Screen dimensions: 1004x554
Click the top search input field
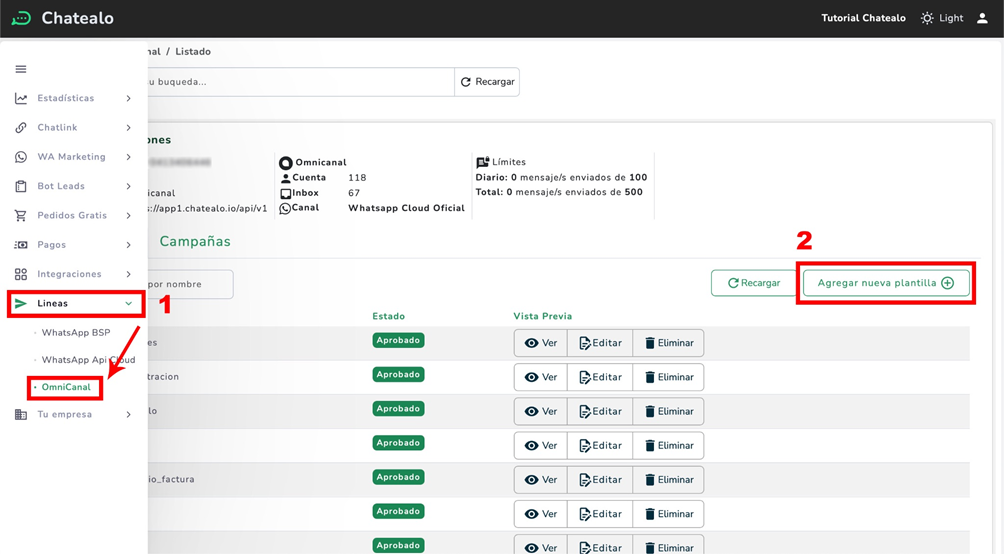pos(300,82)
